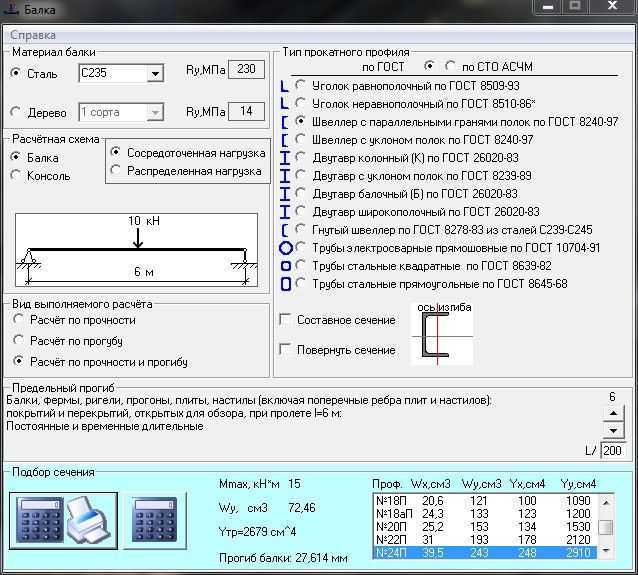This screenshot has width=638, height=575.
Task: Select Расчёт по прочности option
Action: tap(18, 319)
